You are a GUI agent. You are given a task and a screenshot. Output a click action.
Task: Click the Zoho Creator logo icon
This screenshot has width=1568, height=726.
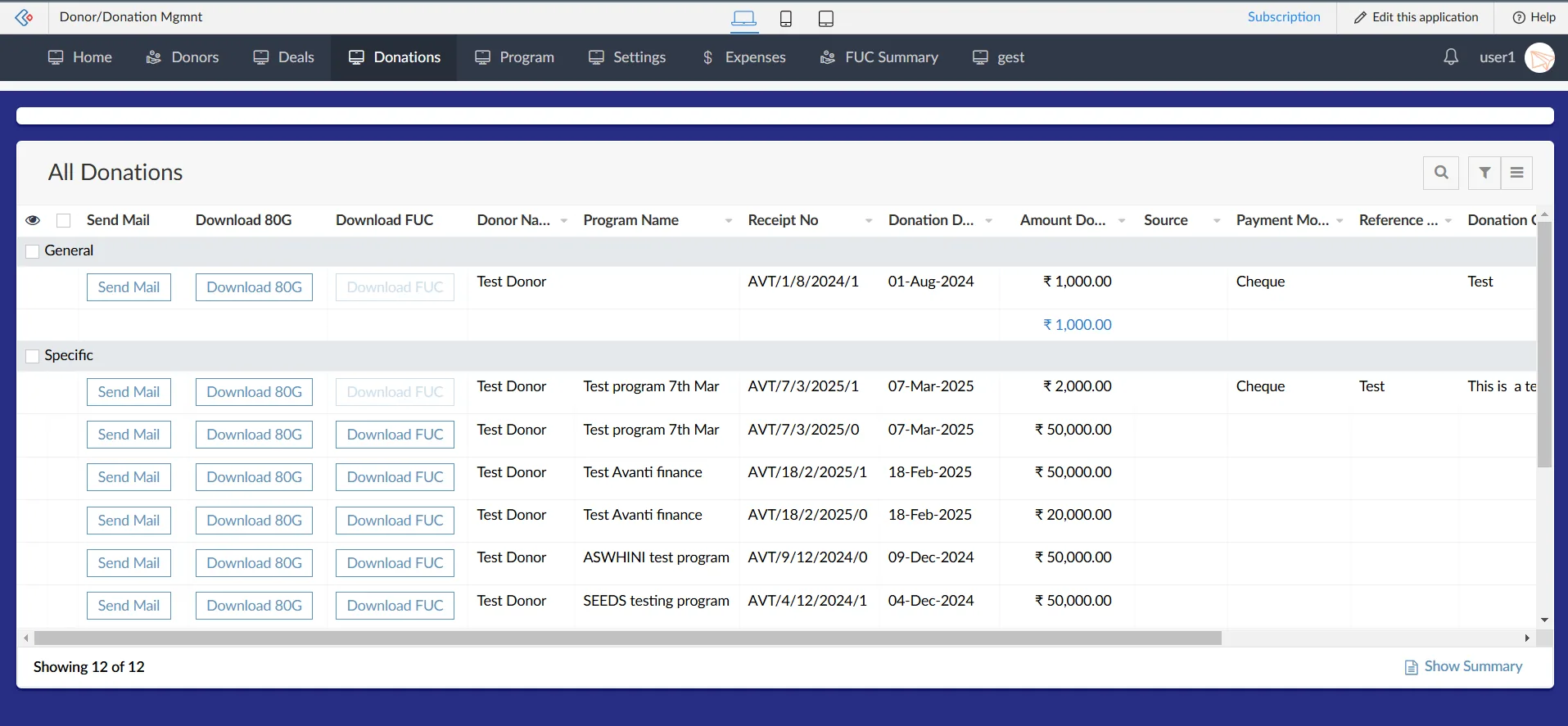(x=24, y=17)
